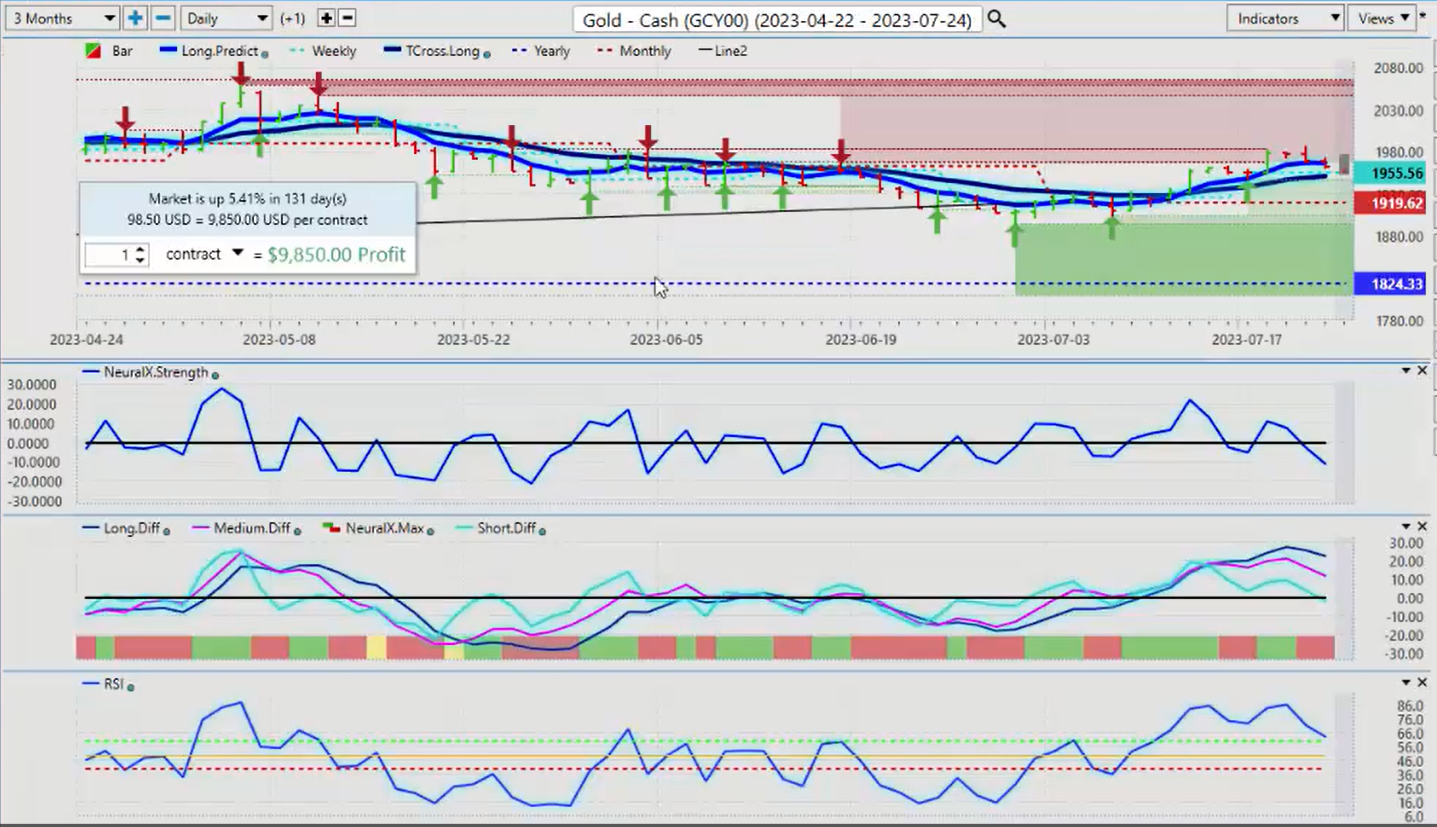Viewport: 1437px width, 827px height.
Task: Click the Gold - Cash symbol search field
Action: [777, 19]
